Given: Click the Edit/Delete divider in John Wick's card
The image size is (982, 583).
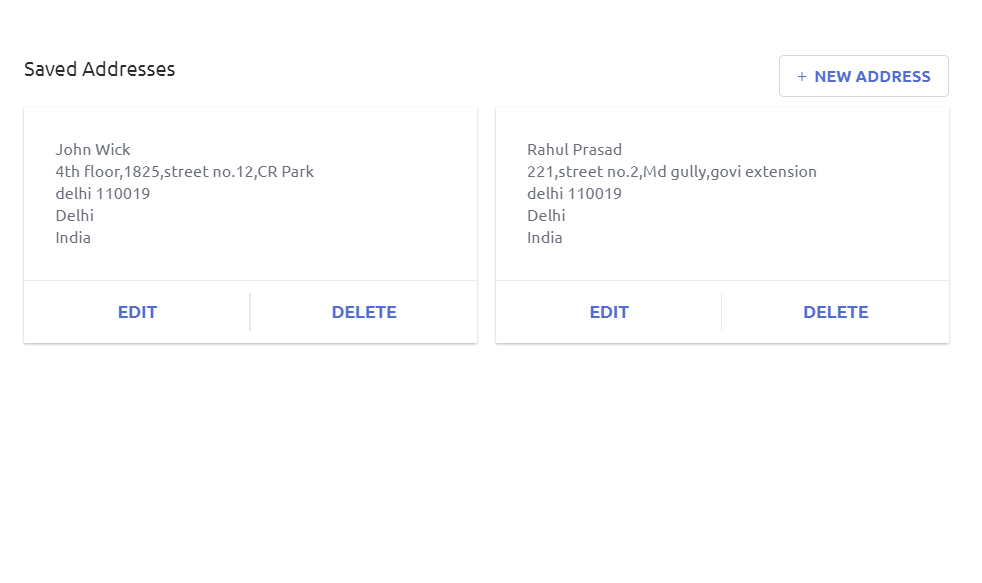Looking at the screenshot, I should [250, 312].
